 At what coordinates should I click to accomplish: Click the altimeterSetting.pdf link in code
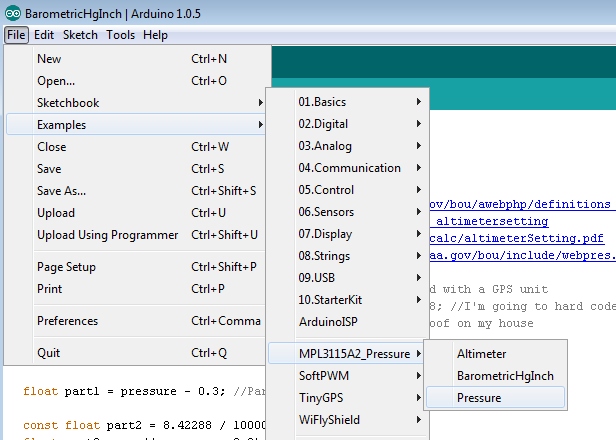[x=517, y=238]
